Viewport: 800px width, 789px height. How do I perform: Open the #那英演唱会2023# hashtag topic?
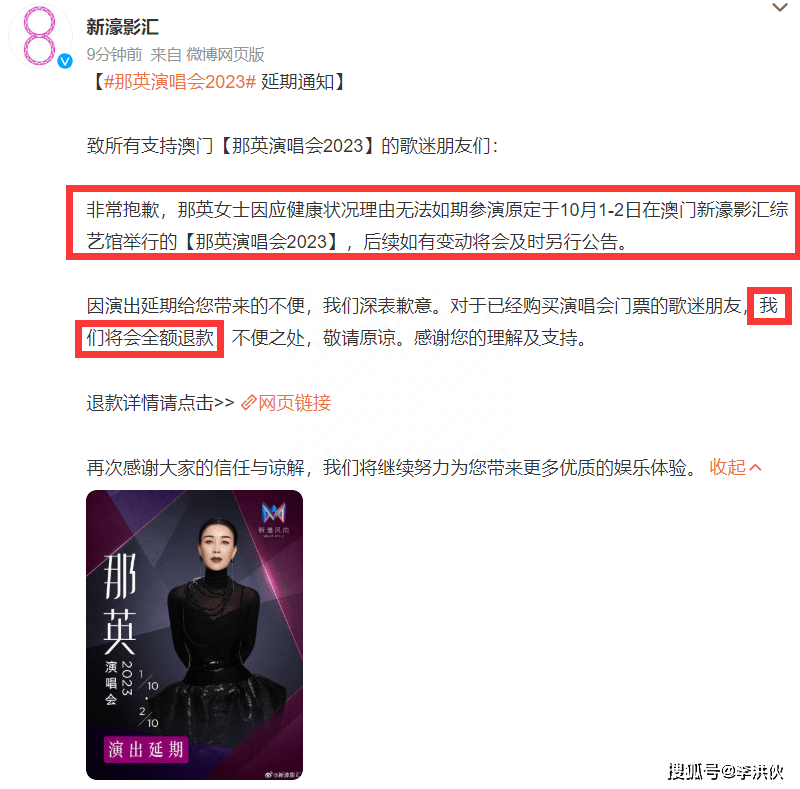coord(179,82)
